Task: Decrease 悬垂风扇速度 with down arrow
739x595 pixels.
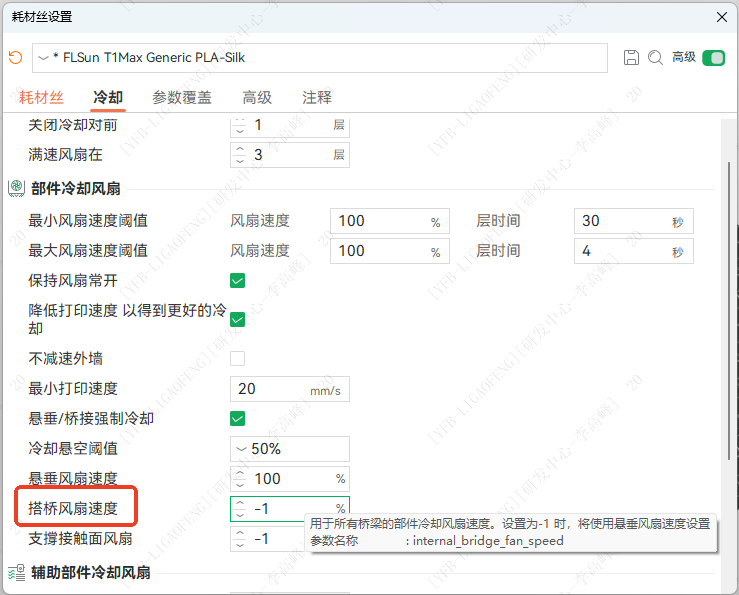Action: [240, 484]
